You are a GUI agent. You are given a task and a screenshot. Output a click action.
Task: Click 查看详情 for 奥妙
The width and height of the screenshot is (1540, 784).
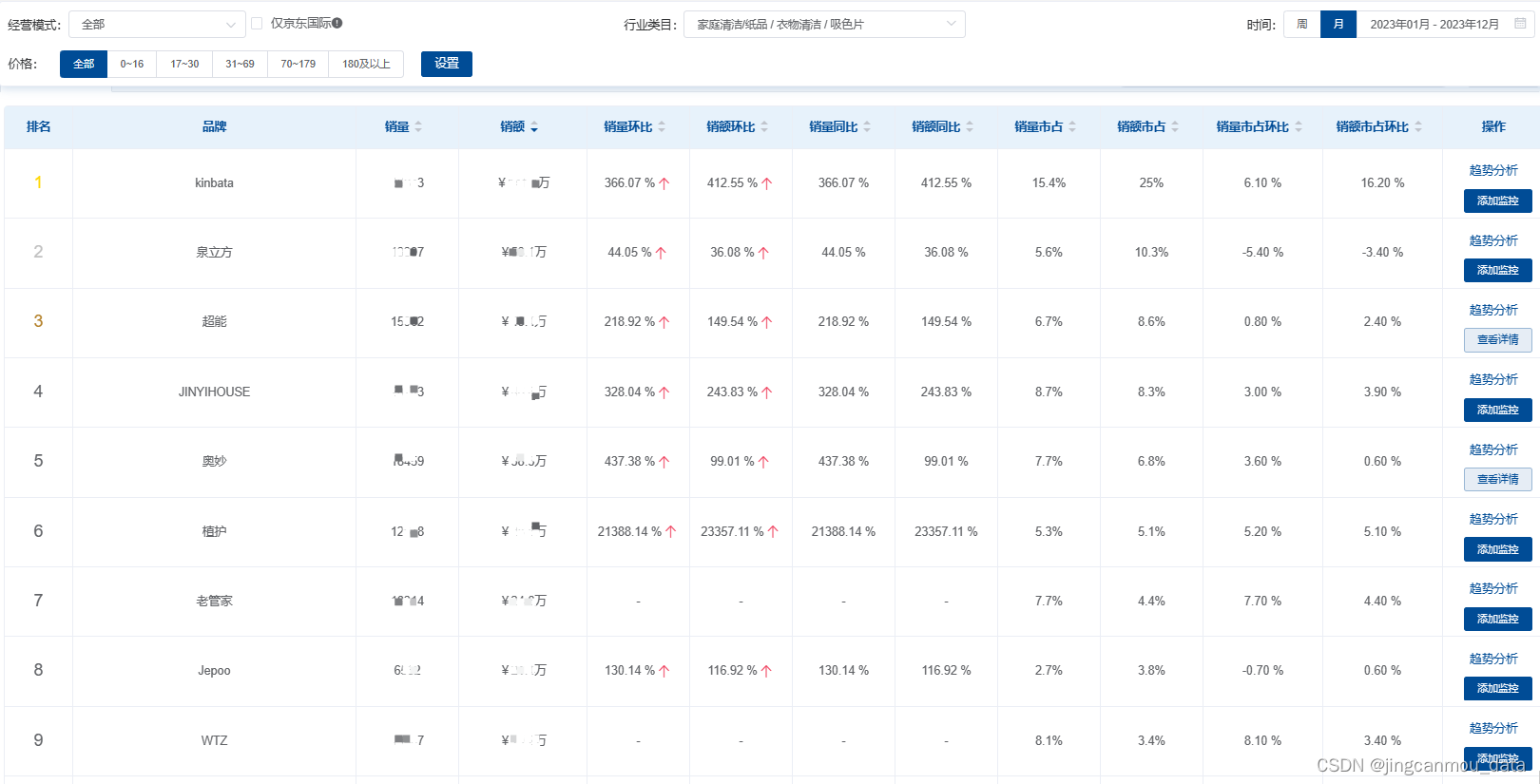(1498, 479)
